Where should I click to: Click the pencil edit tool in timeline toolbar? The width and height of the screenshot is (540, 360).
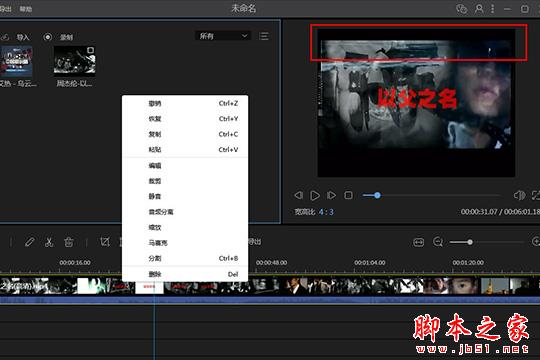point(30,242)
